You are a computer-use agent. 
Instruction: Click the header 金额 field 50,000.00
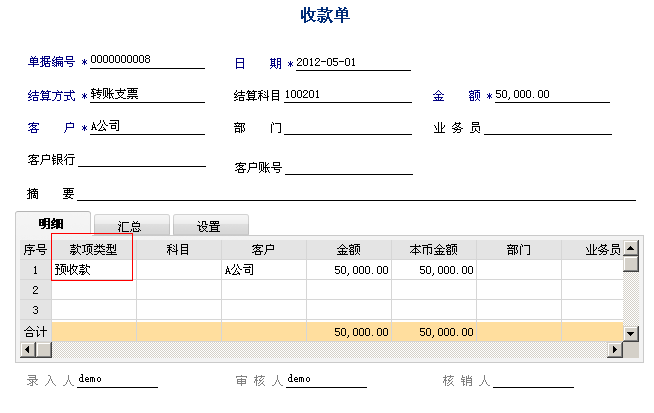tap(552, 95)
